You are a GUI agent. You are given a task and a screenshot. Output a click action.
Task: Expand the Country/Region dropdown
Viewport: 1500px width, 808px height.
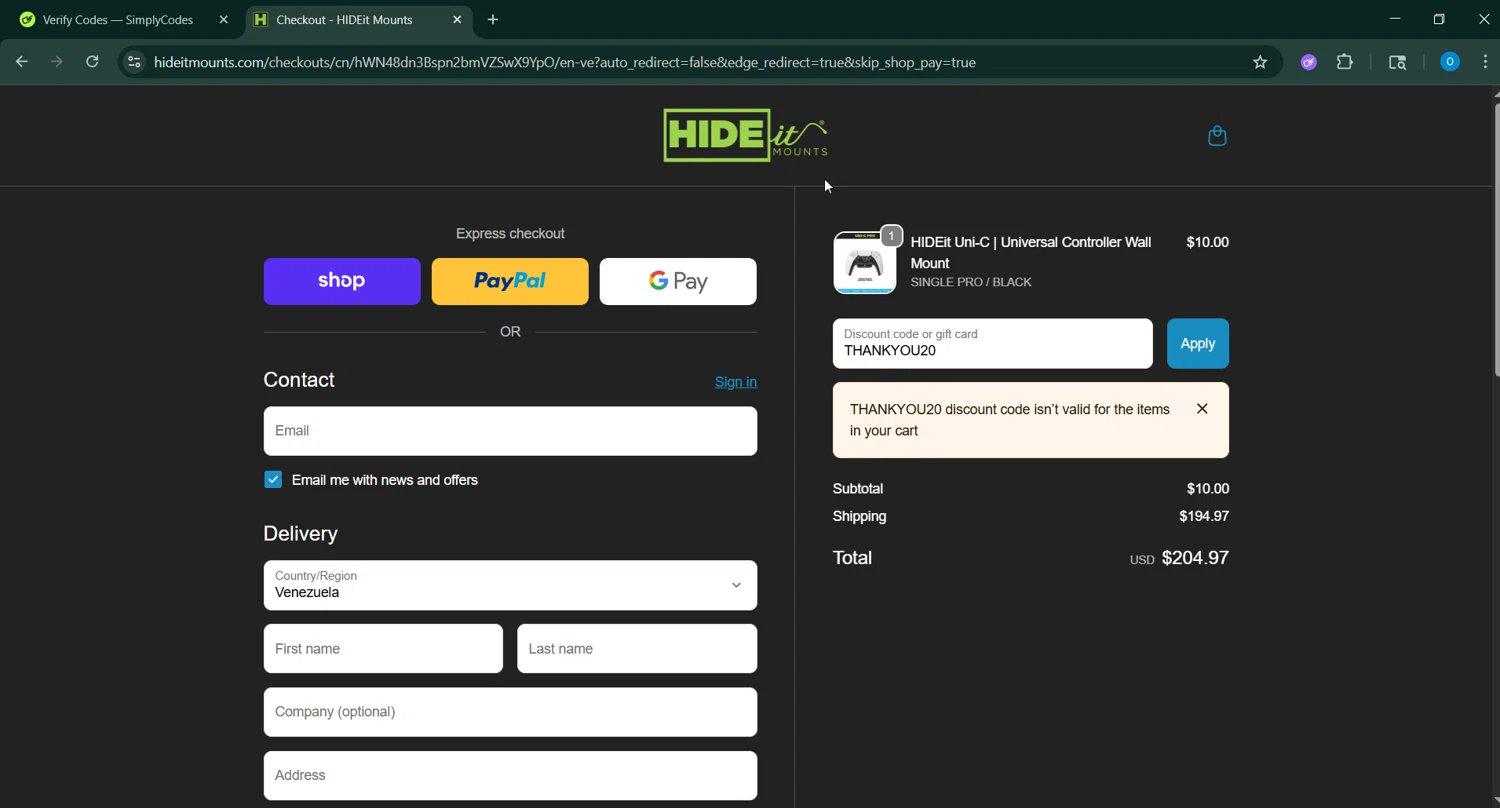pos(510,585)
